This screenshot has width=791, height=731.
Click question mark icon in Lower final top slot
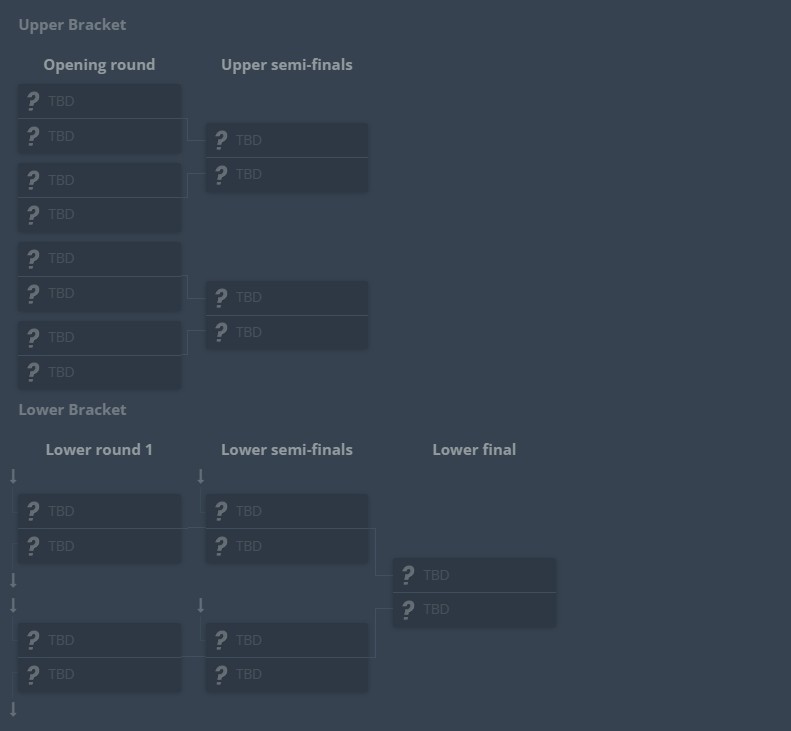pyautogui.click(x=407, y=575)
